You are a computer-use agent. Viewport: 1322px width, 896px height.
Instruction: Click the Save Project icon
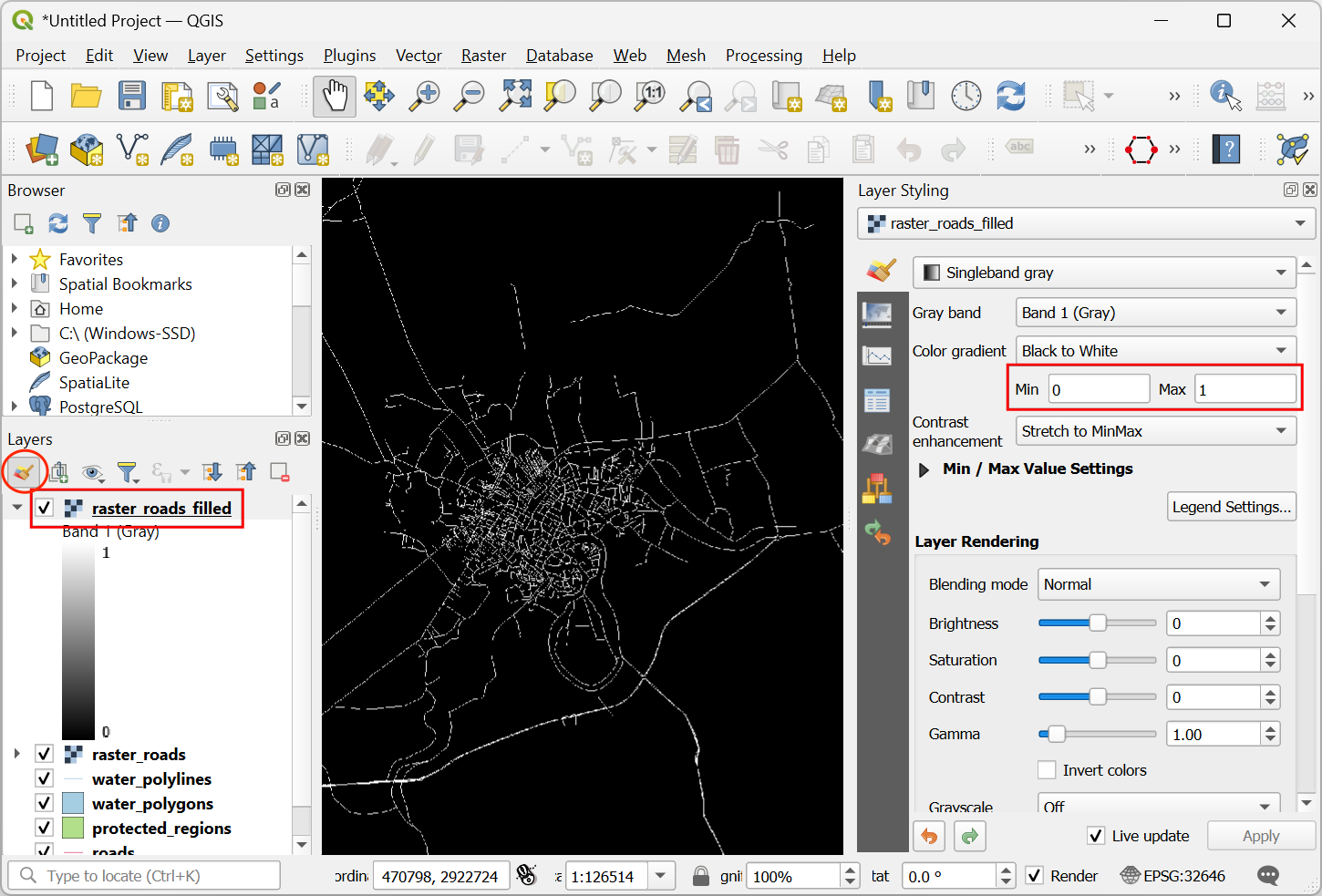point(132,96)
